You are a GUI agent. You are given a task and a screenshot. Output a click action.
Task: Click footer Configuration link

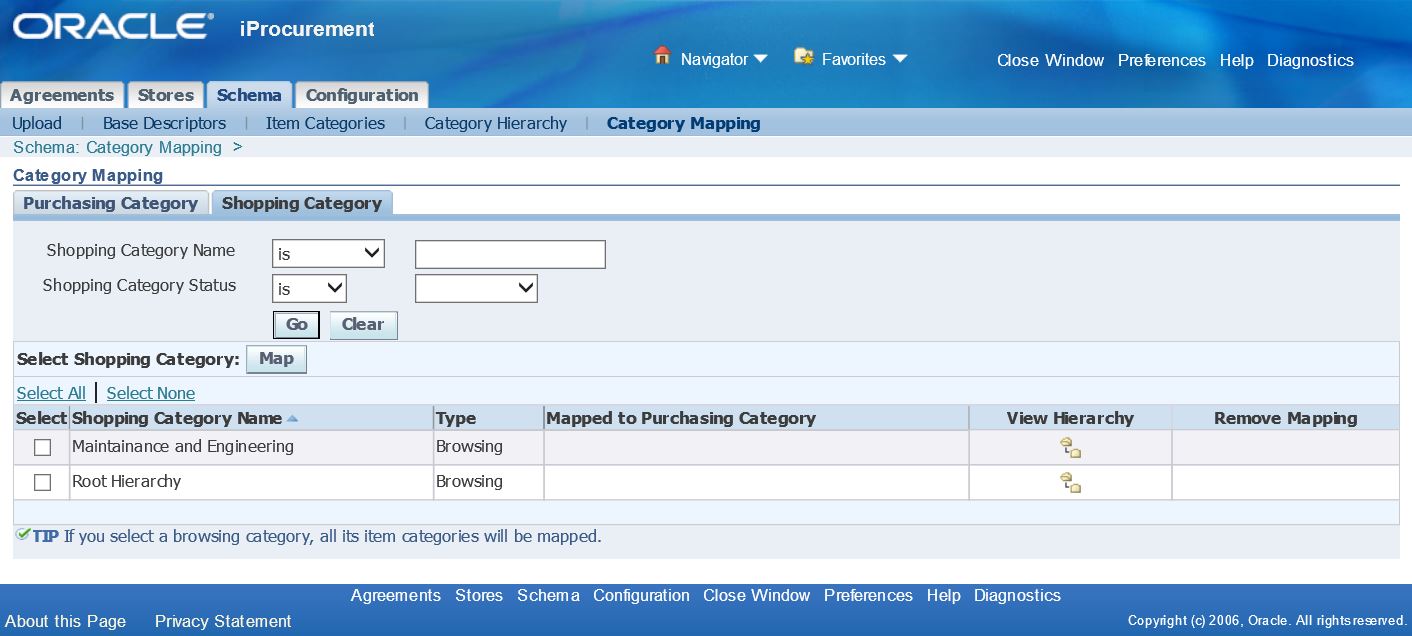point(641,595)
